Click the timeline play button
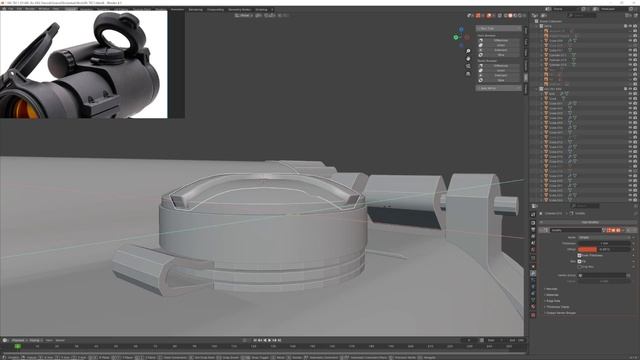The image size is (640, 360). (269, 340)
